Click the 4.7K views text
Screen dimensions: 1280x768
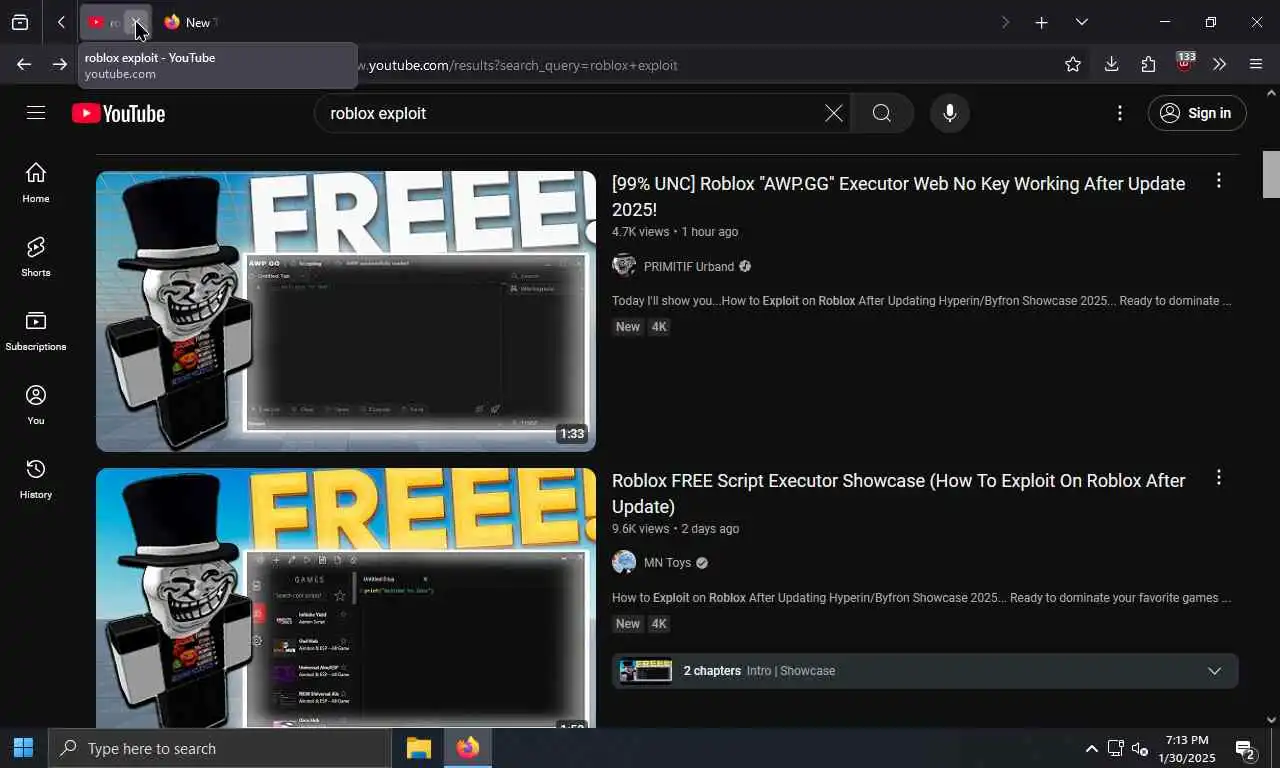click(640, 232)
